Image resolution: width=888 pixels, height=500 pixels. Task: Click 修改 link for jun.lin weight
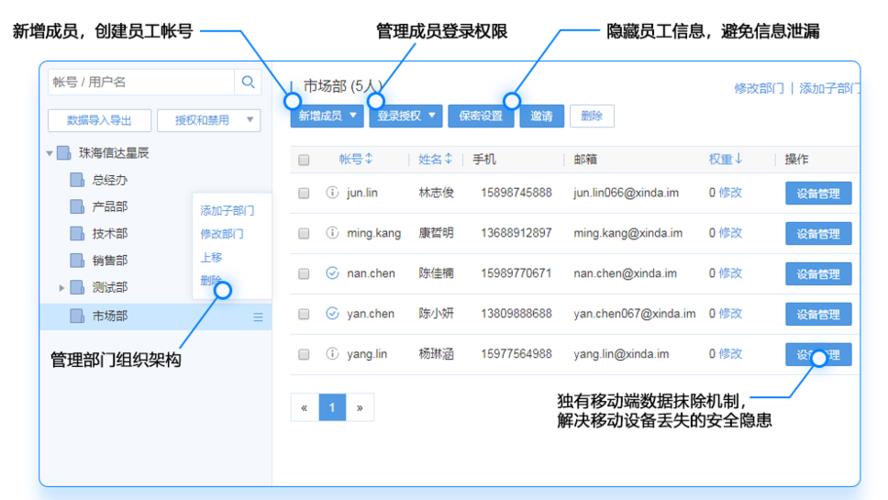click(x=730, y=193)
